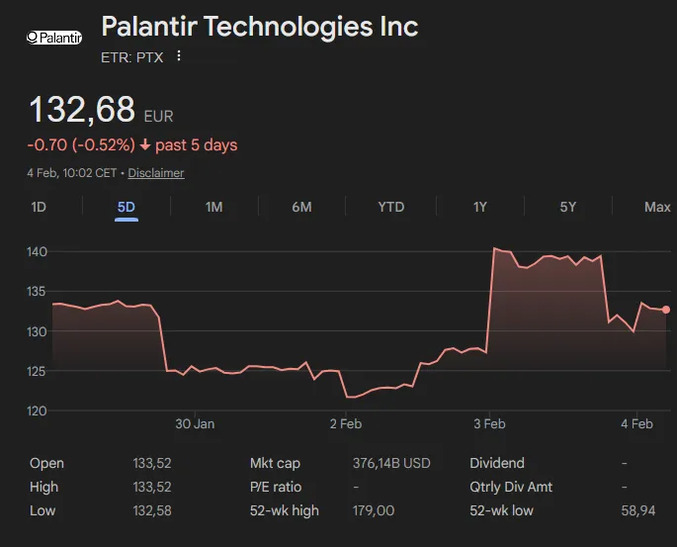Click the 3 Feb date axis label

[x=489, y=424]
